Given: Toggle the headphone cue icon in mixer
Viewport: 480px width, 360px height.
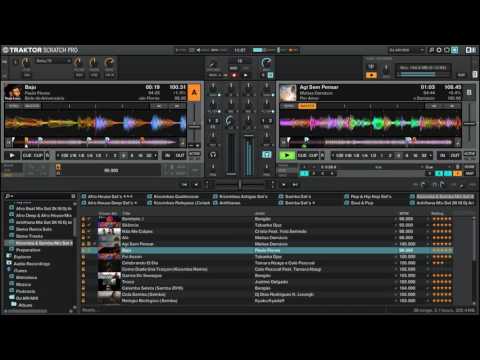Looking at the screenshot, I should coord(213,155).
